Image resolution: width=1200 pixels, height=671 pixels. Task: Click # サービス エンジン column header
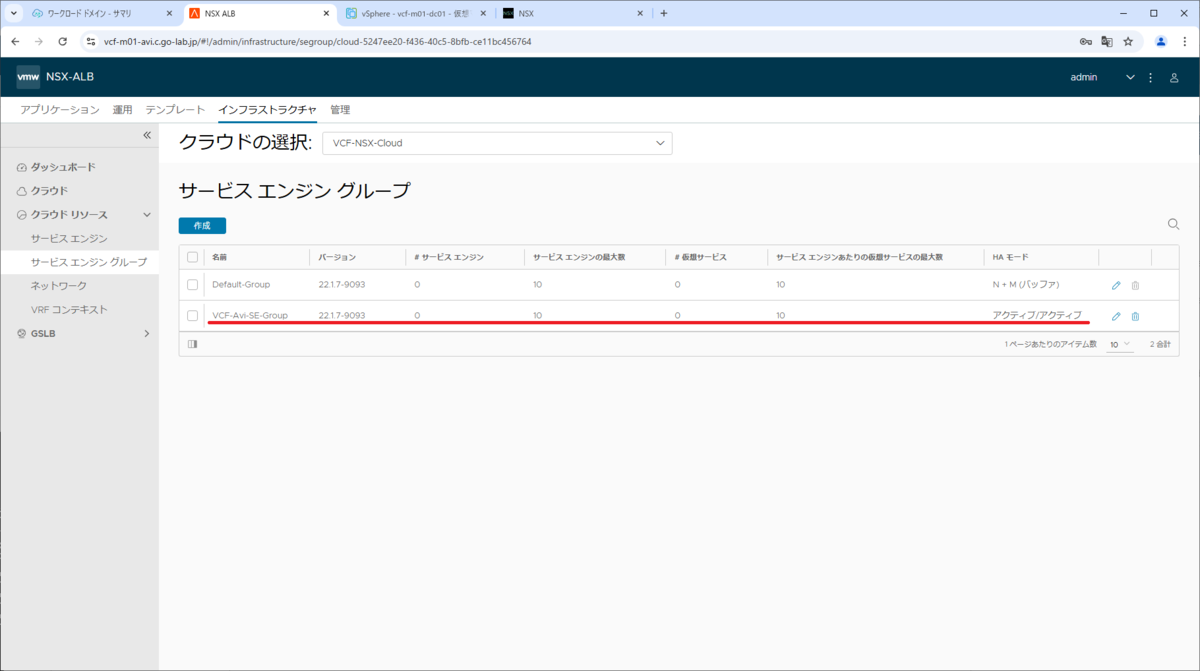coord(449,257)
